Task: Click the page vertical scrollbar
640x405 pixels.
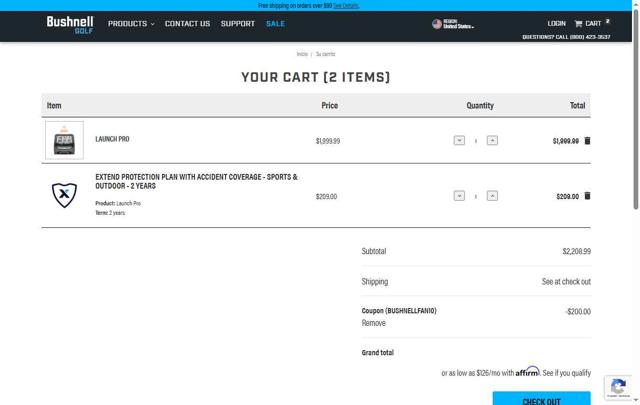Action: pyautogui.click(x=636, y=110)
